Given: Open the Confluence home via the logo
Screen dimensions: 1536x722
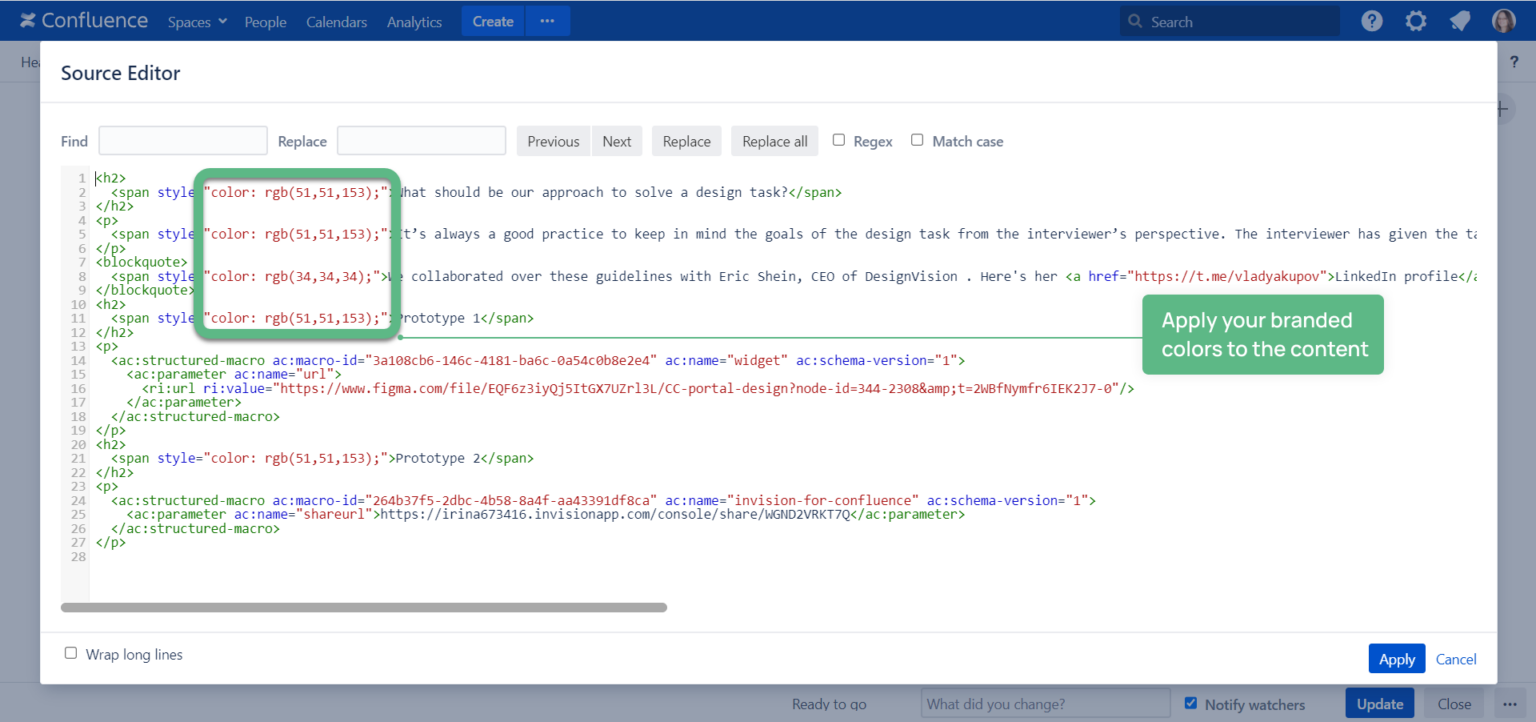Looking at the screenshot, I should (84, 20).
